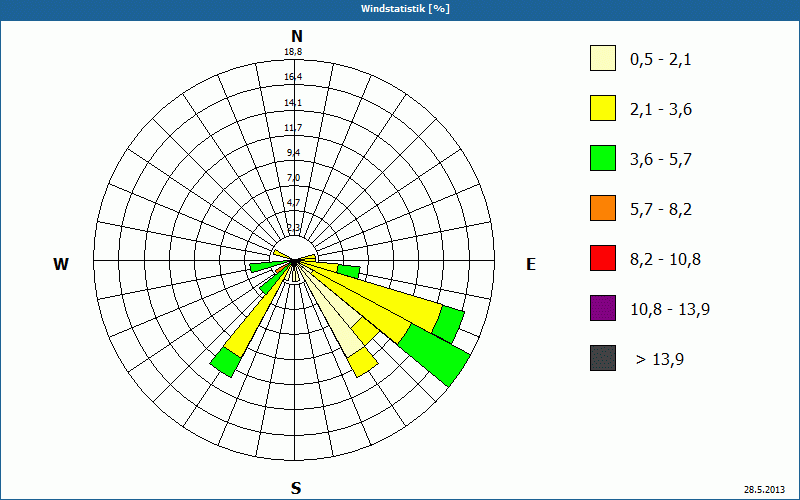Image resolution: width=800 pixels, height=500 pixels.
Task: Select the legend label '2,1 - 3,6'
Action: [661, 110]
